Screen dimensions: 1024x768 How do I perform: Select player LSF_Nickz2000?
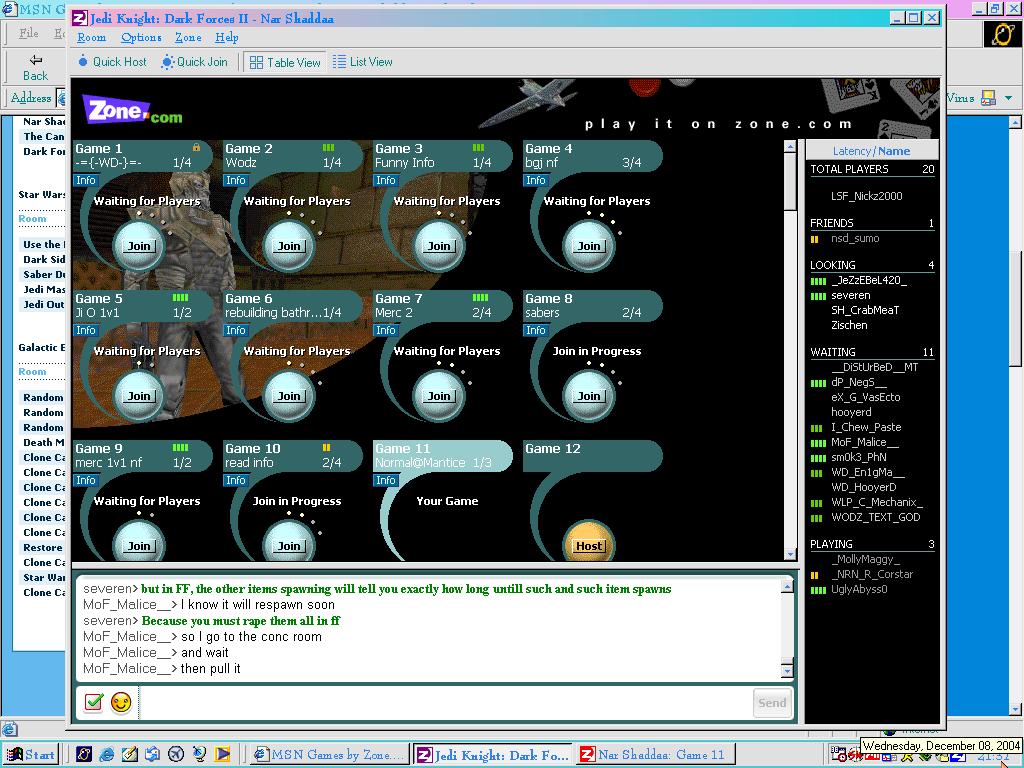(867, 196)
